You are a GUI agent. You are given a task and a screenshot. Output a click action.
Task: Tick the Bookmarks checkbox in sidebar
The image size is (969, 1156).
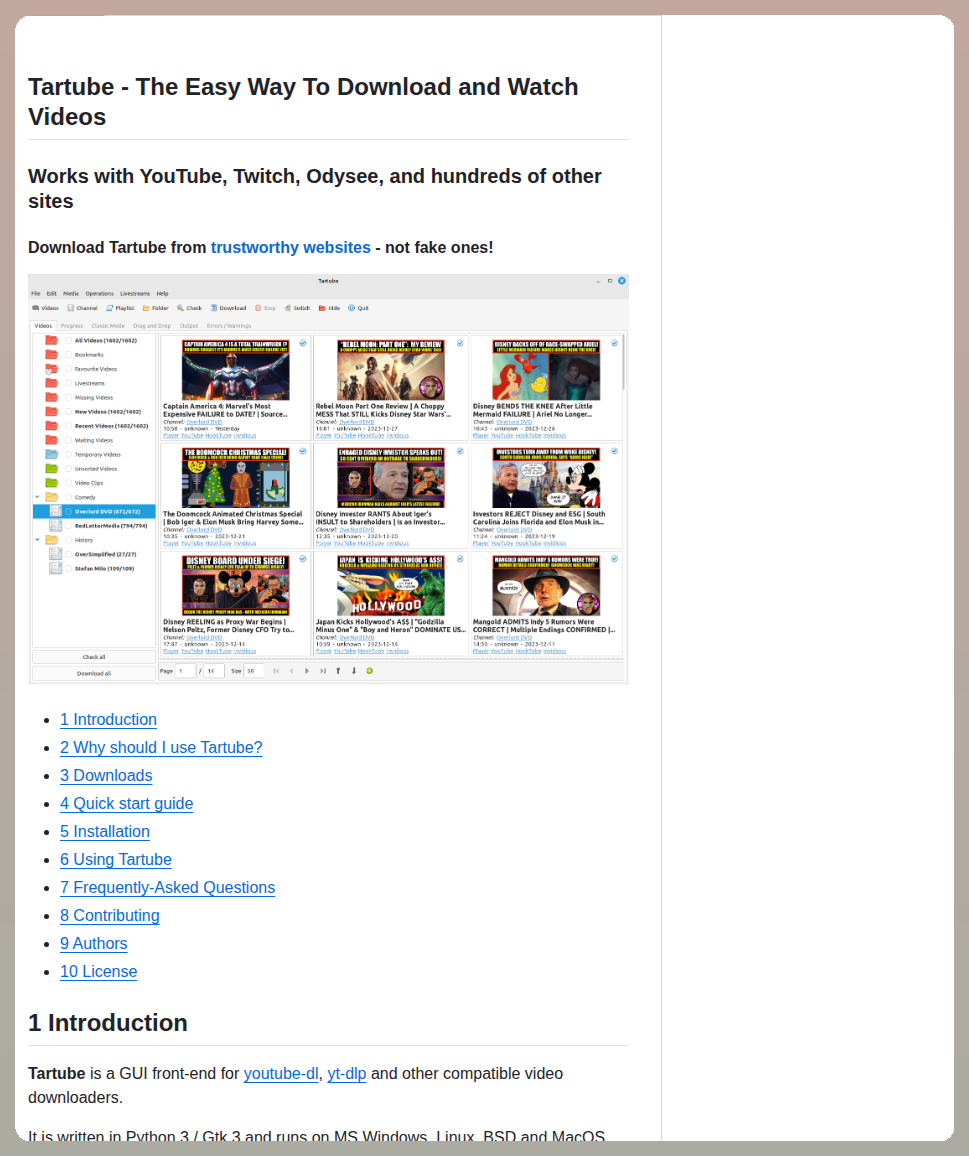(x=69, y=355)
